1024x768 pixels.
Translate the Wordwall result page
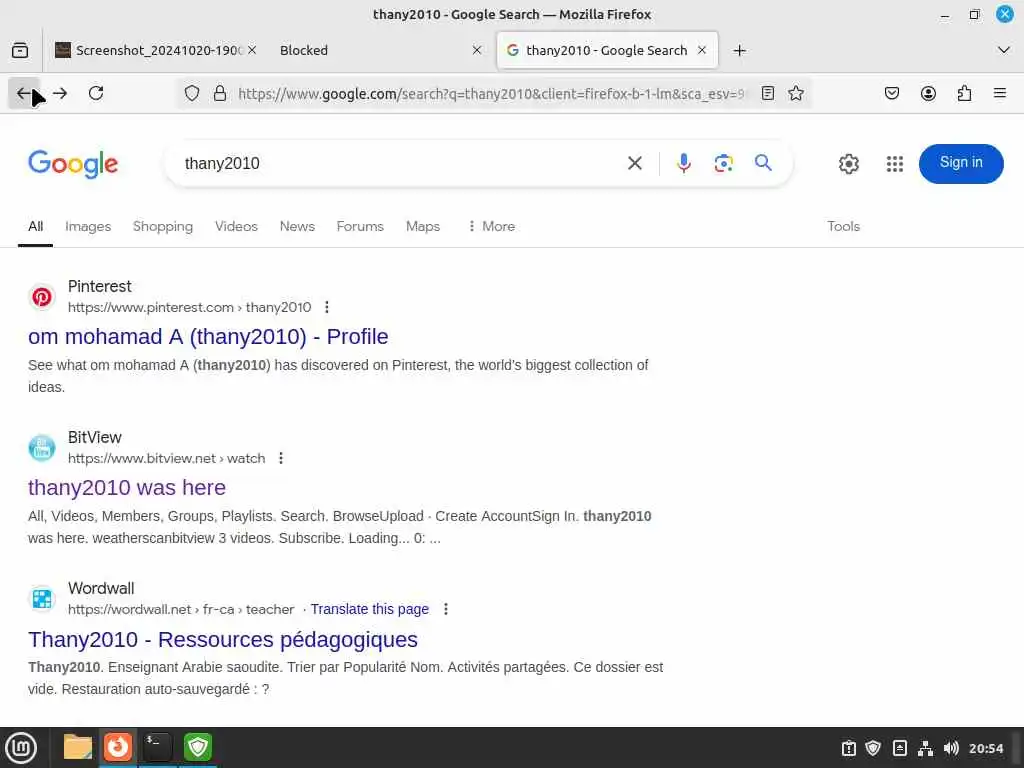tap(370, 609)
